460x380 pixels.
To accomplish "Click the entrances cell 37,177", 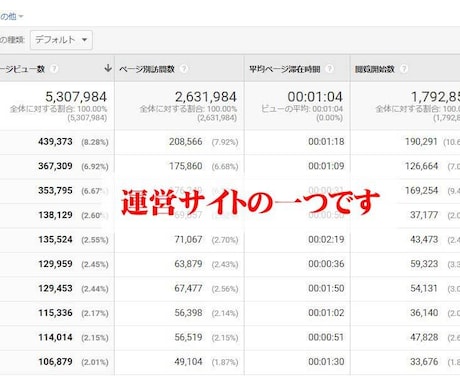I will click(424, 215).
